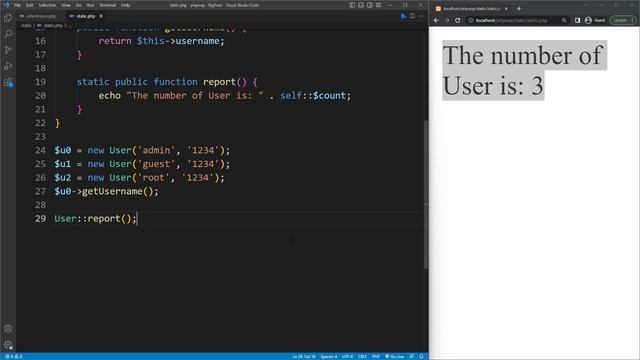
Task: Change language mode via PHP status item
Action: click(376, 356)
